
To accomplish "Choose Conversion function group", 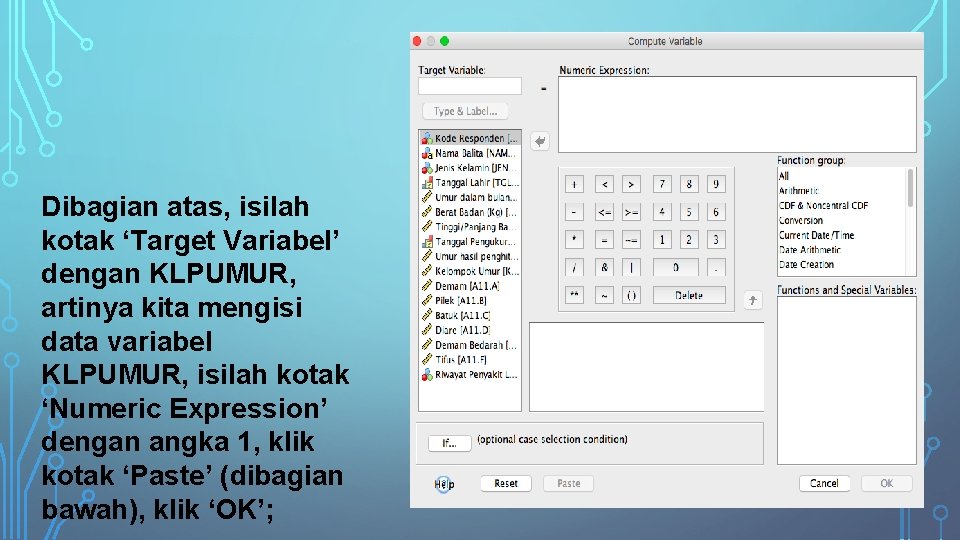I will point(842,220).
